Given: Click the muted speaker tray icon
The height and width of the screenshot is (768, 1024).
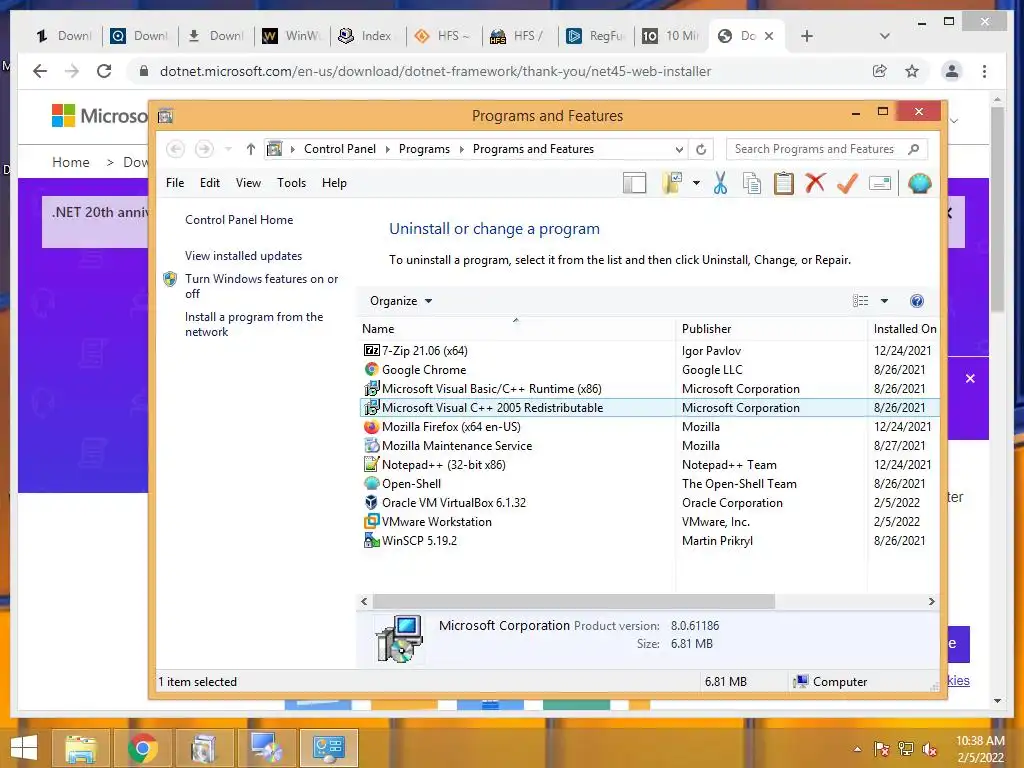Looking at the screenshot, I should 930,749.
